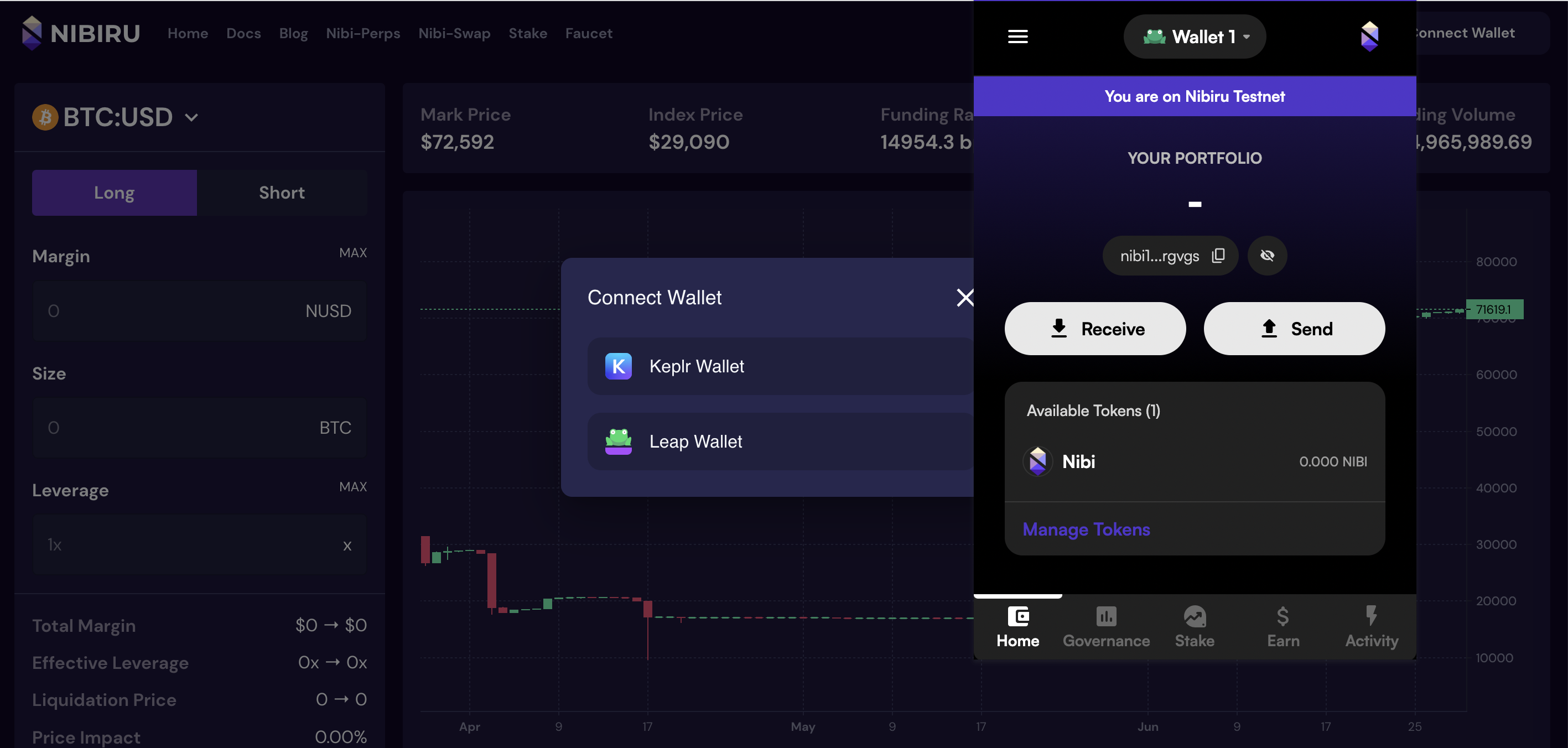
Task: Click the 71619.1 price label on chart
Action: (1494, 309)
